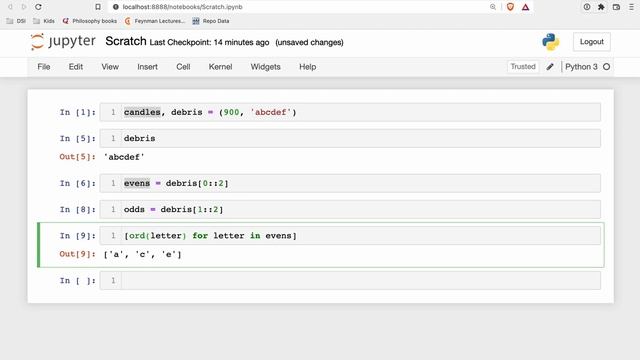Click the zoom magnifier icon in the address bar
This screenshot has width=640, height=360.
click(x=493, y=7)
